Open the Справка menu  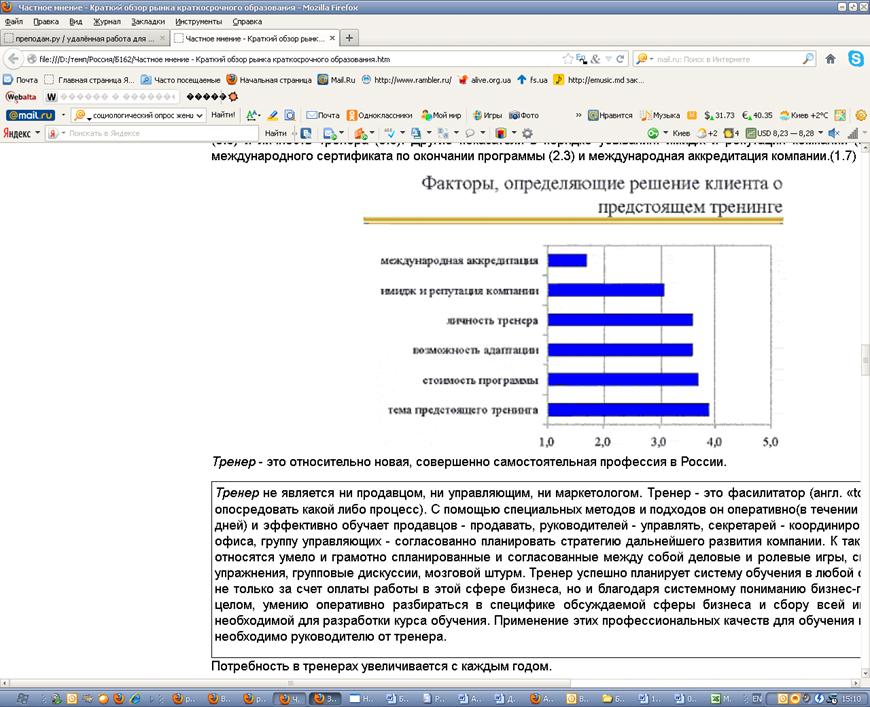click(x=247, y=22)
